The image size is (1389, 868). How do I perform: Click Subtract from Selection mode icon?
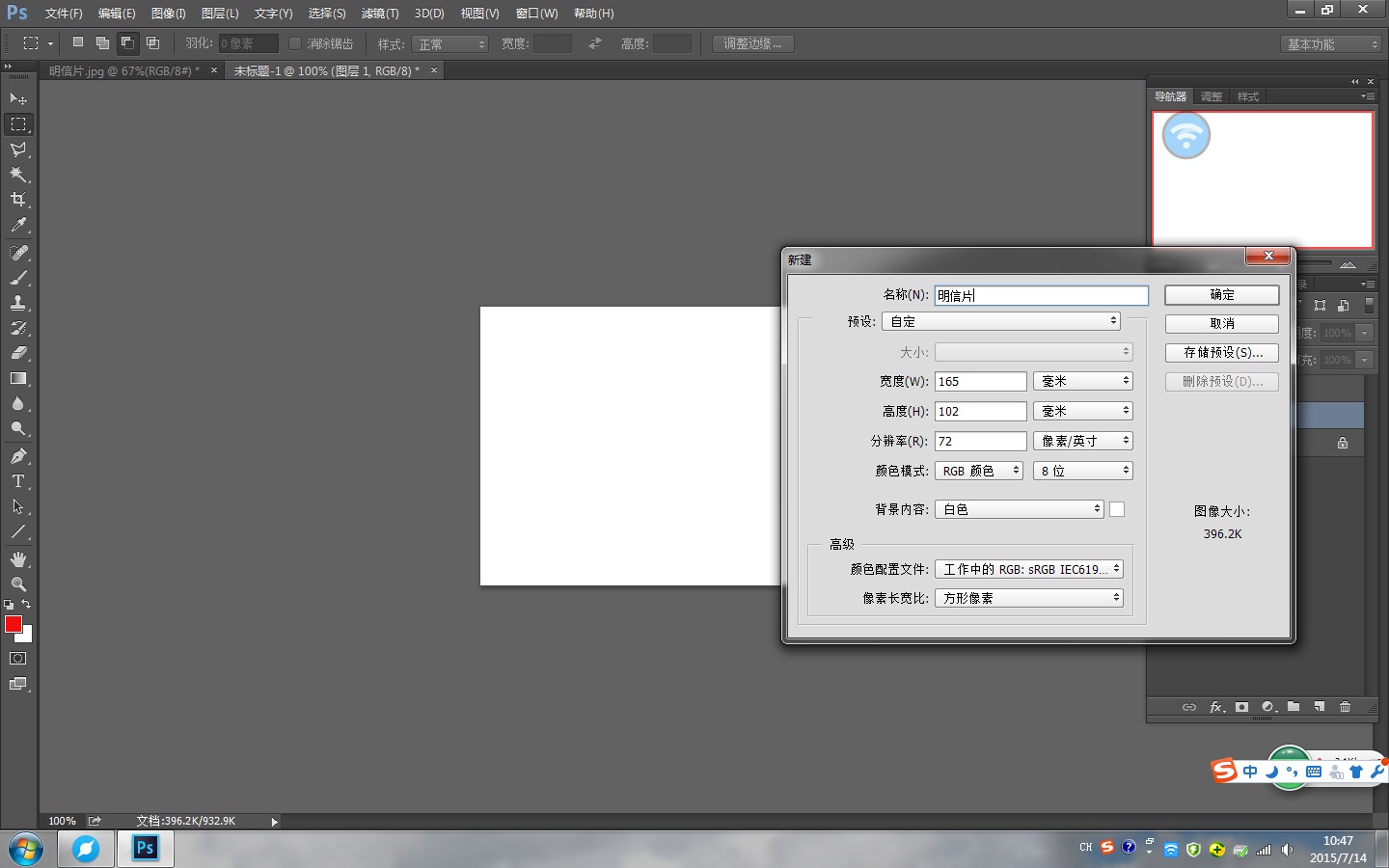127,42
